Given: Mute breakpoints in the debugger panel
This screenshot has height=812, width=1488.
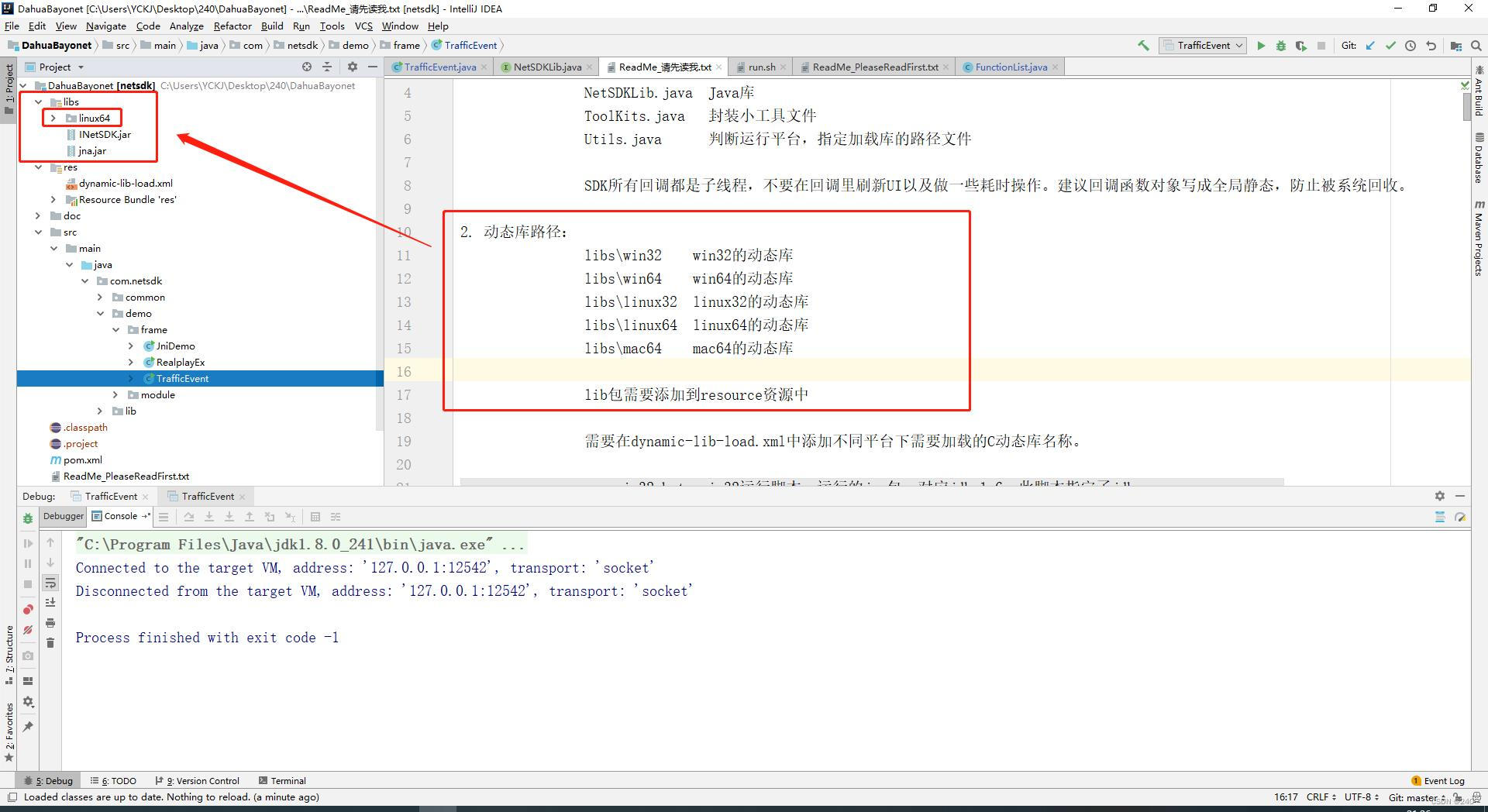Looking at the screenshot, I should pos(29,630).
